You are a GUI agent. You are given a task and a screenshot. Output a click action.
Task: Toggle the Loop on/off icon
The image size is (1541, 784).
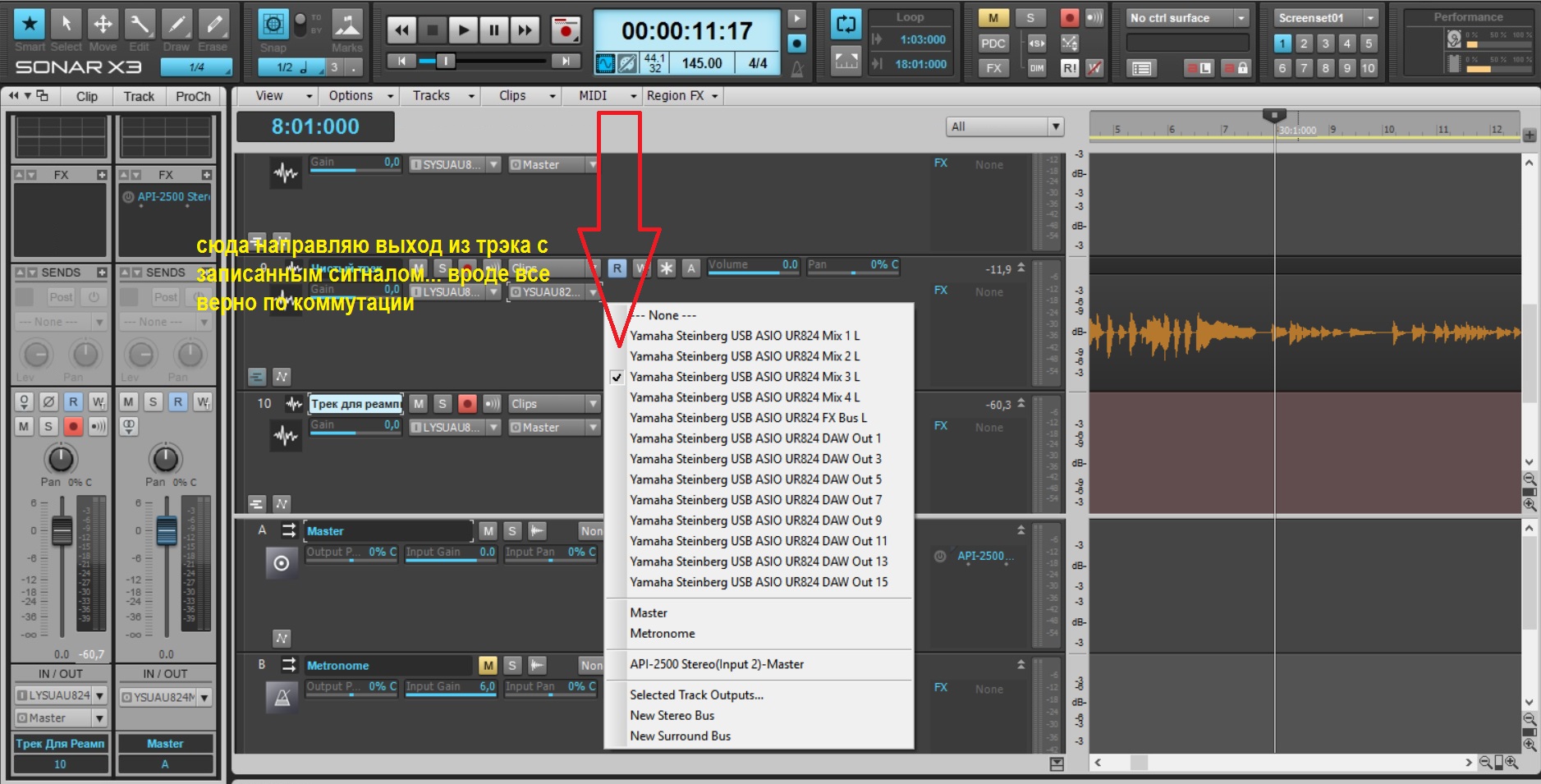pyautogui.click(x=846, y=24)
